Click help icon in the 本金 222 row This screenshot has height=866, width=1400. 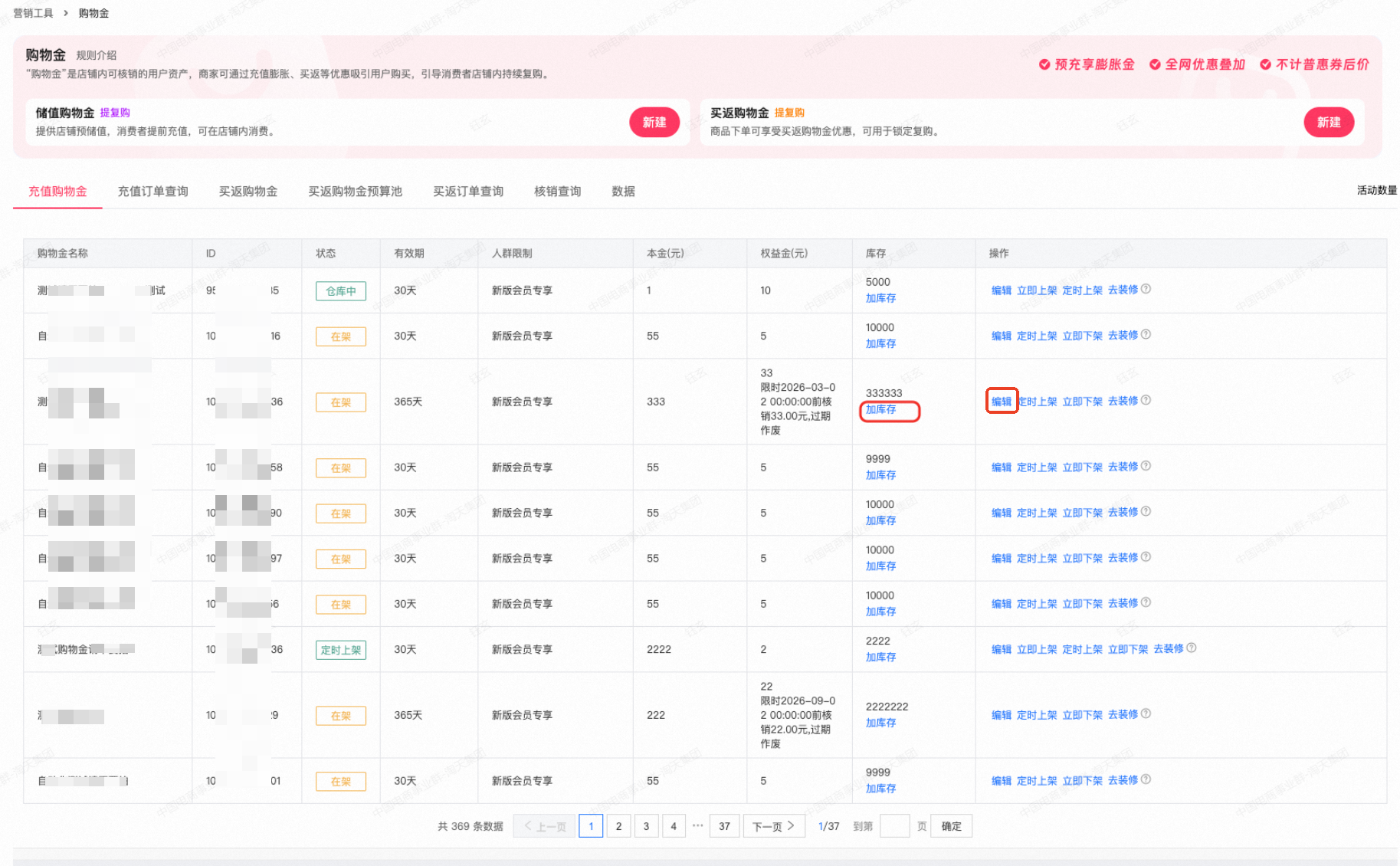click(1146, 713)
